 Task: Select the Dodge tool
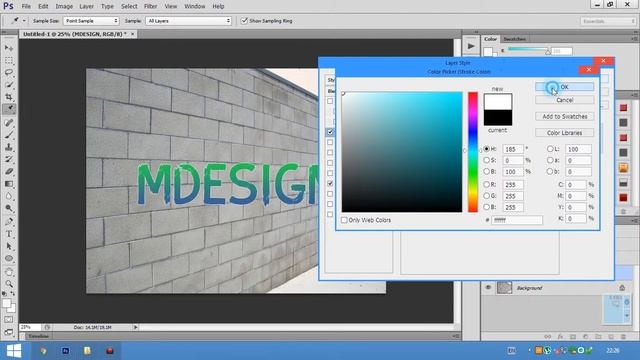[x=9, y=208]
